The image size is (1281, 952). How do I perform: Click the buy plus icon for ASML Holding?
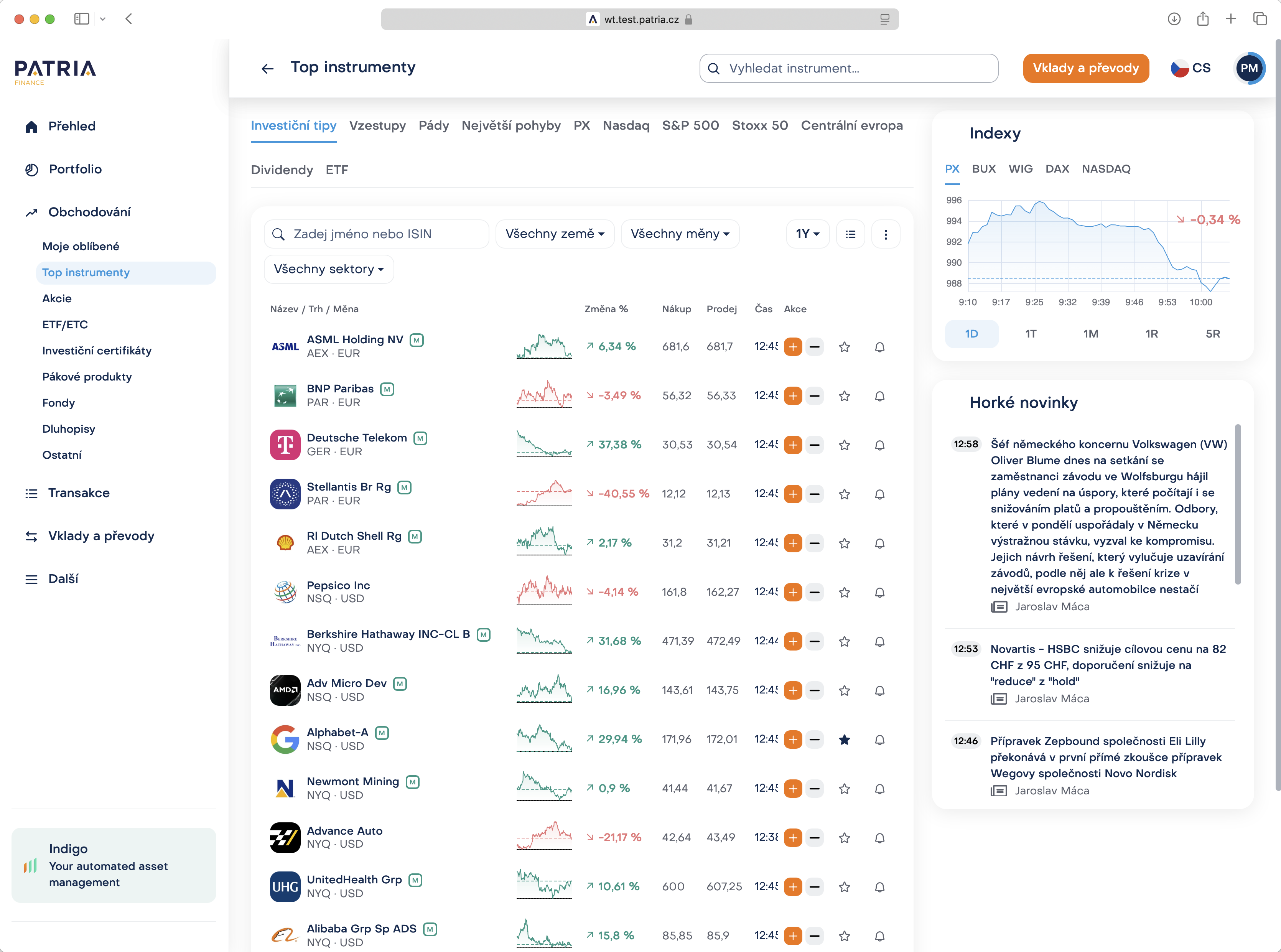coord(793,346)
